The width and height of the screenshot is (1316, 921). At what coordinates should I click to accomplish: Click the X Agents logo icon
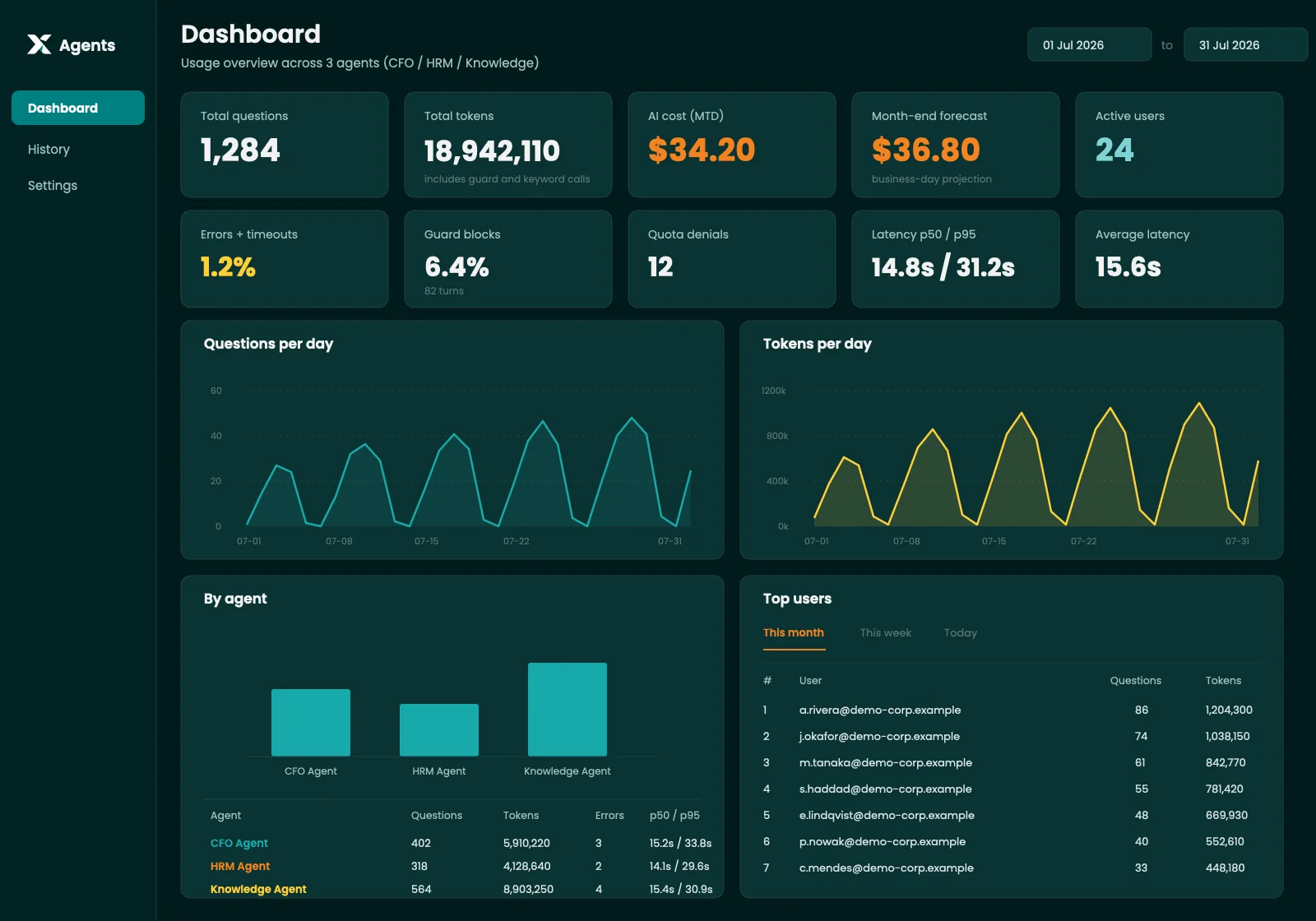(39, 44)
